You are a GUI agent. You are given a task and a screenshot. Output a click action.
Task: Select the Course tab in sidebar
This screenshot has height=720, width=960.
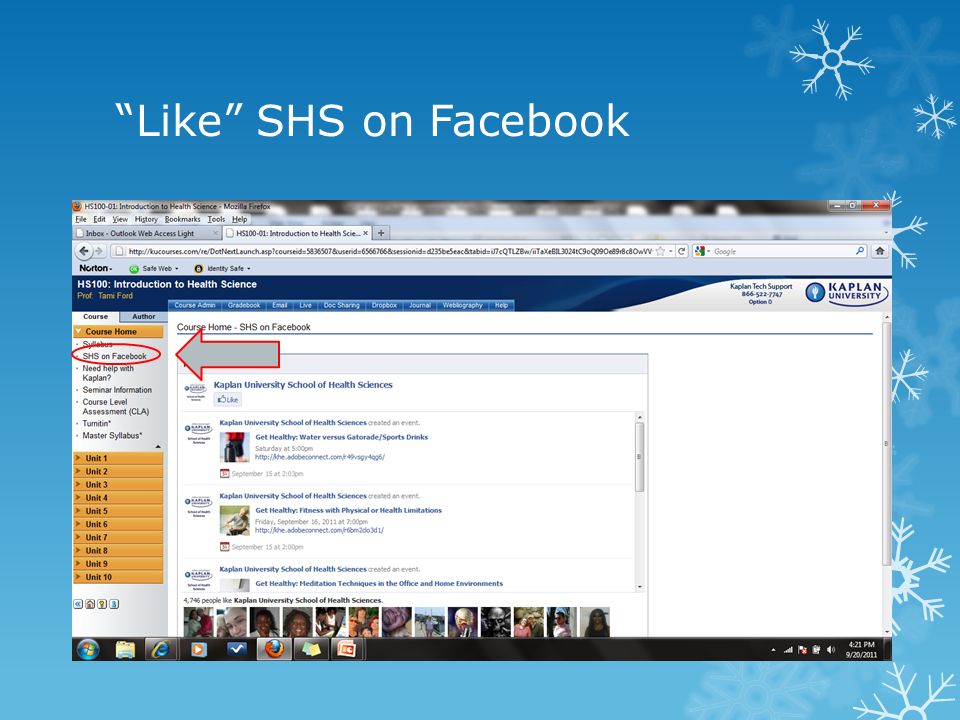[x=96, y=317]
